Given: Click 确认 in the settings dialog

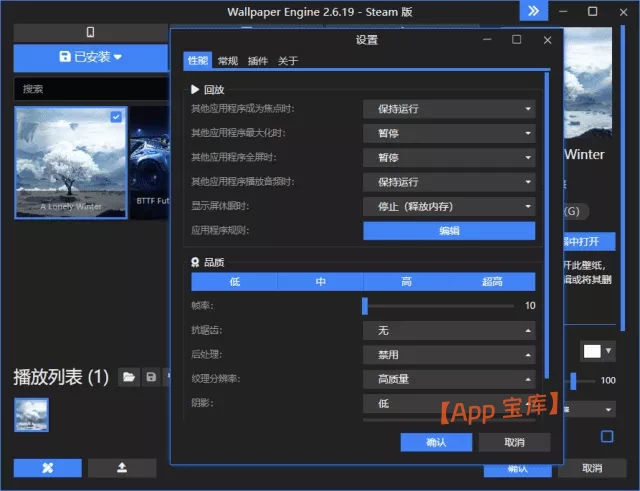Looking at the screenshot, I should tap(436, 442).
